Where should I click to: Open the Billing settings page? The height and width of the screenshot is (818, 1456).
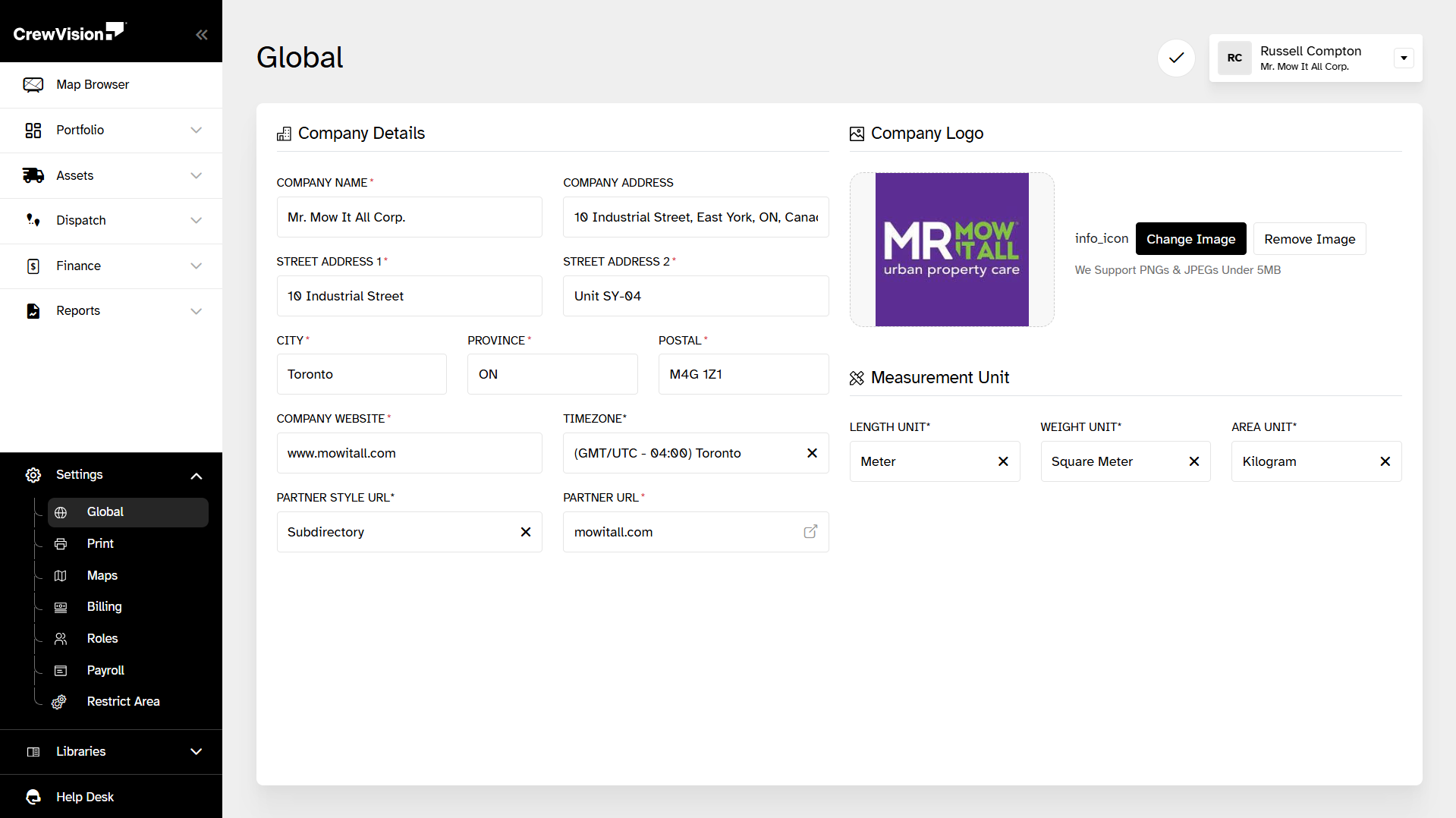(x=127, y=607)
